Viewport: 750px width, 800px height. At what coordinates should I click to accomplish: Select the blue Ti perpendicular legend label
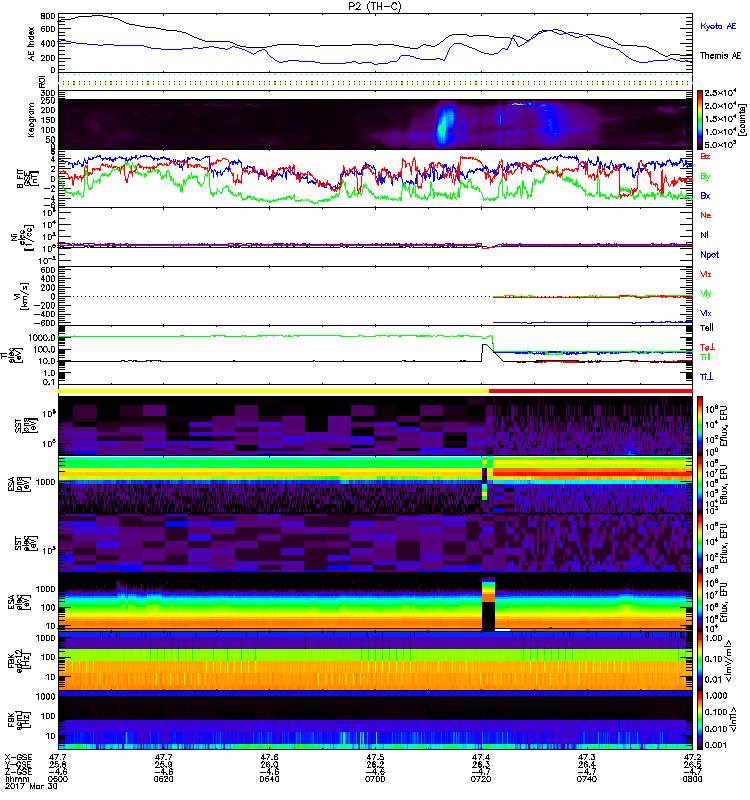pos(706,377)
